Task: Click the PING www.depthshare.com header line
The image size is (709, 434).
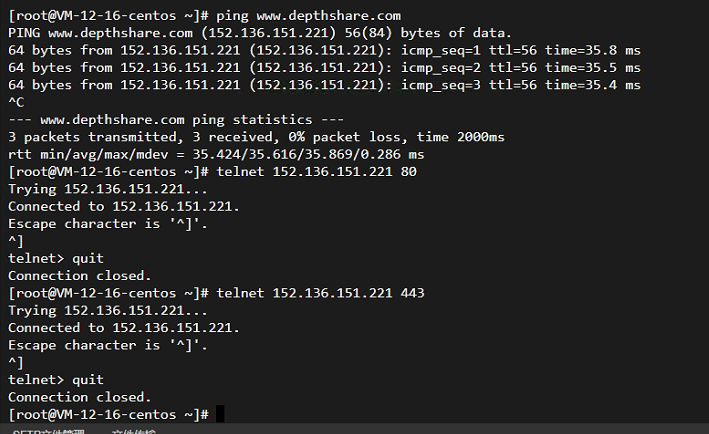Action: pyautogui.click(x=260, y=33)
